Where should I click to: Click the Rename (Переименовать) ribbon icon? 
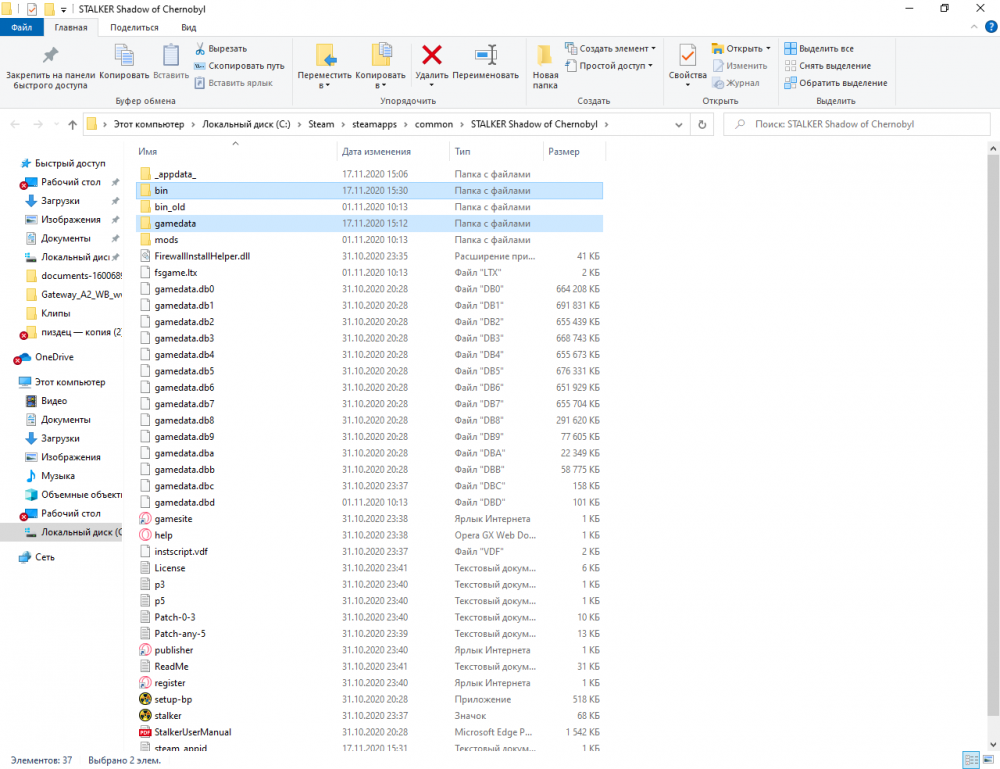point(486,56)
